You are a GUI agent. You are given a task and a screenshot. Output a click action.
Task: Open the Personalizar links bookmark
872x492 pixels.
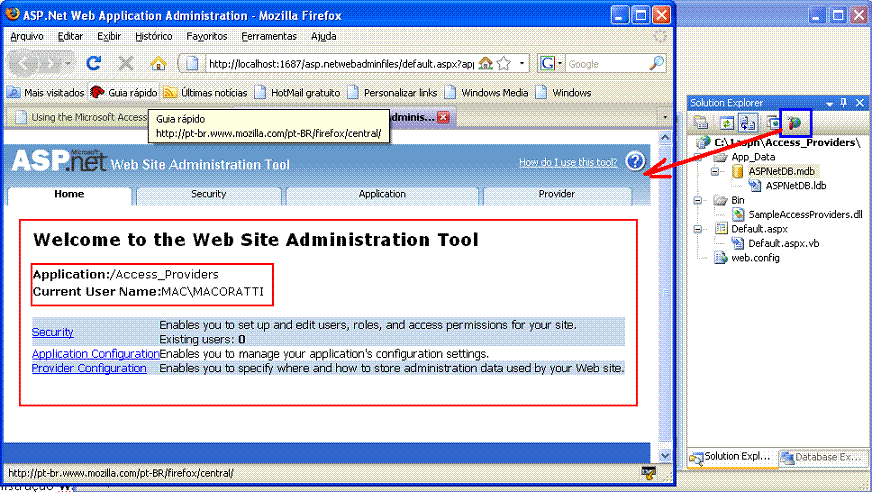[392, 92]
